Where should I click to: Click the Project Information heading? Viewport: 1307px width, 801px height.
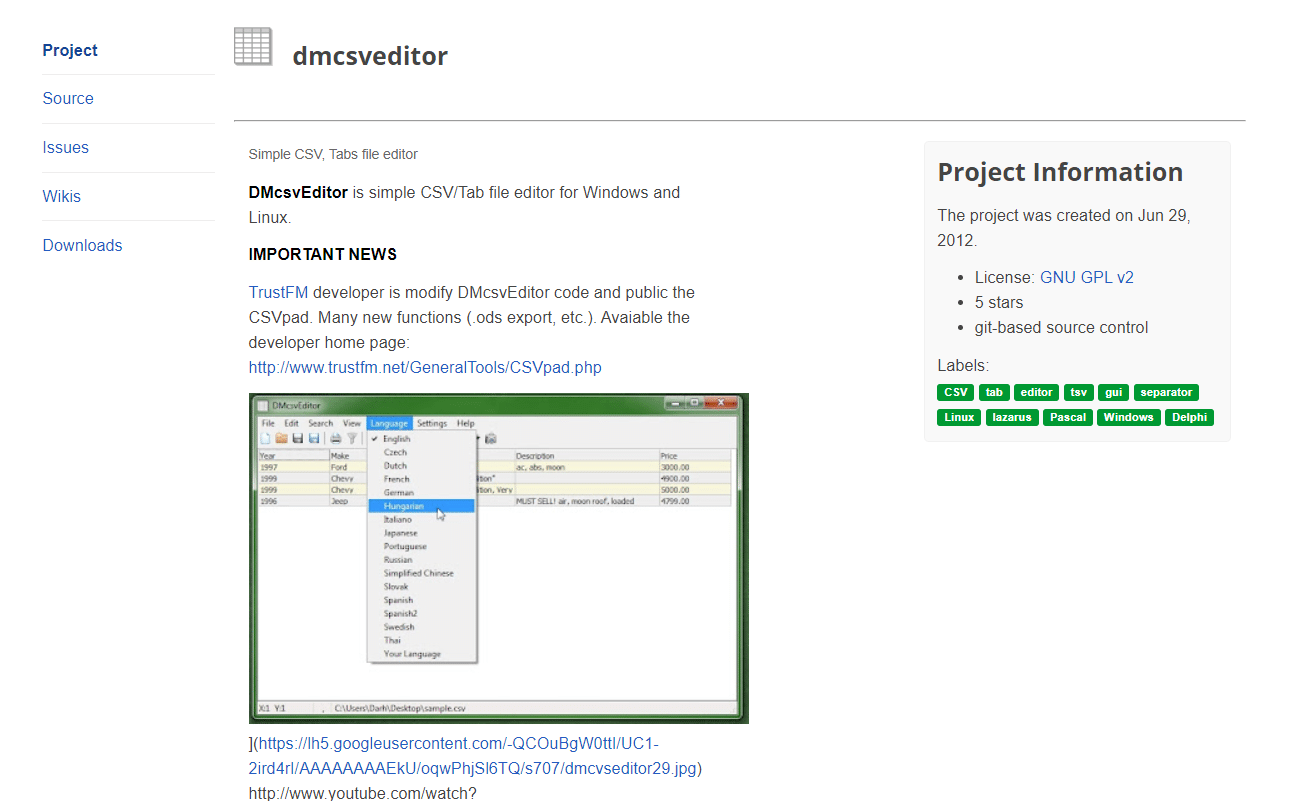[1060, 172]
